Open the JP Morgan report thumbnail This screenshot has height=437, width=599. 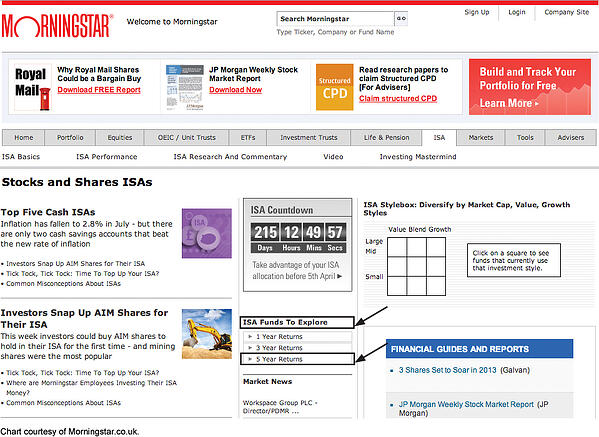tap(185, 87)
